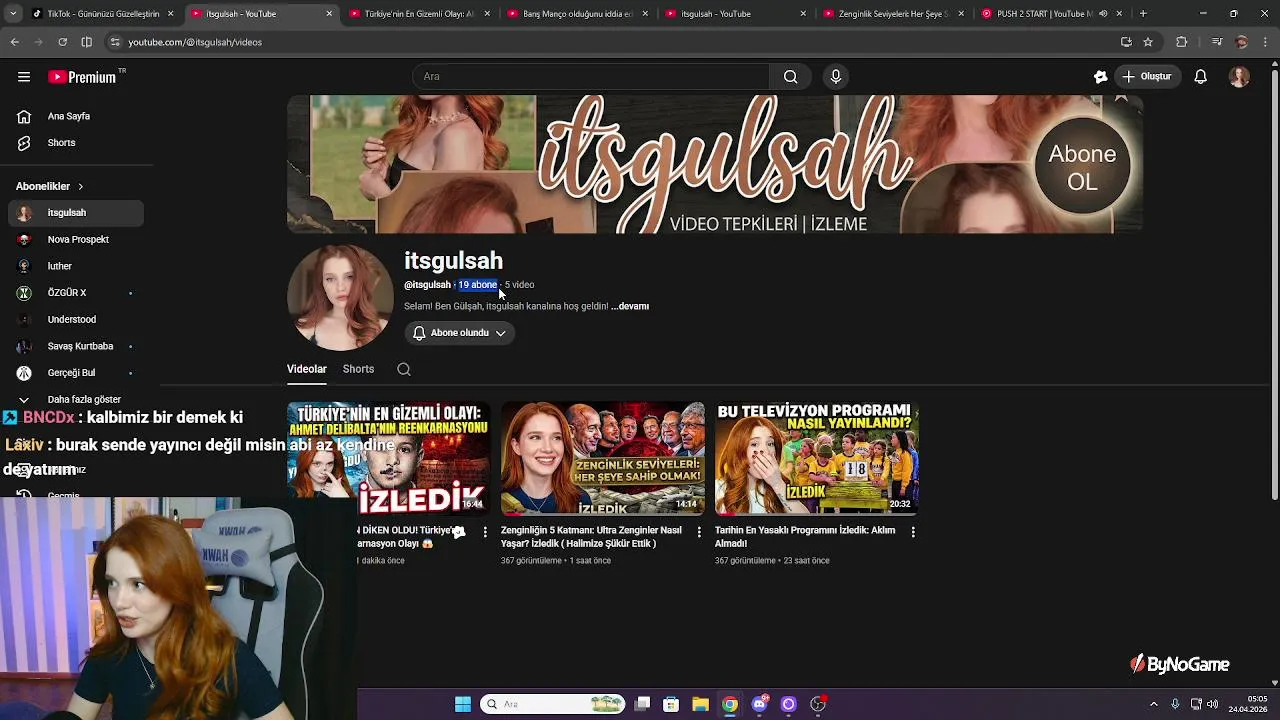The width and height of the screenshot is (1280, 720).
Task: Open options menu for Tarihin En Yasaklı video
Action: tap(913, 532)
